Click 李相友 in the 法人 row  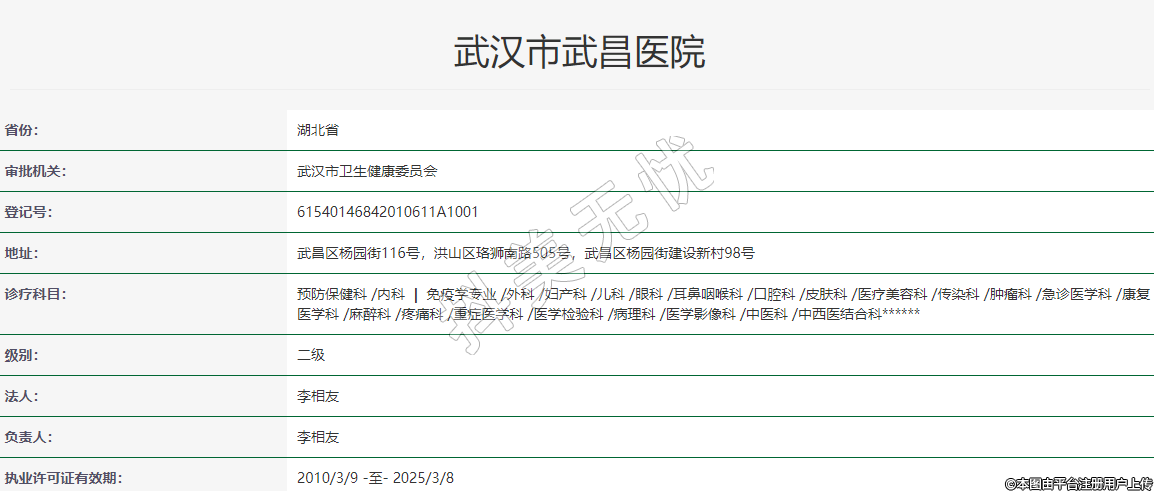tap(318, 396)
